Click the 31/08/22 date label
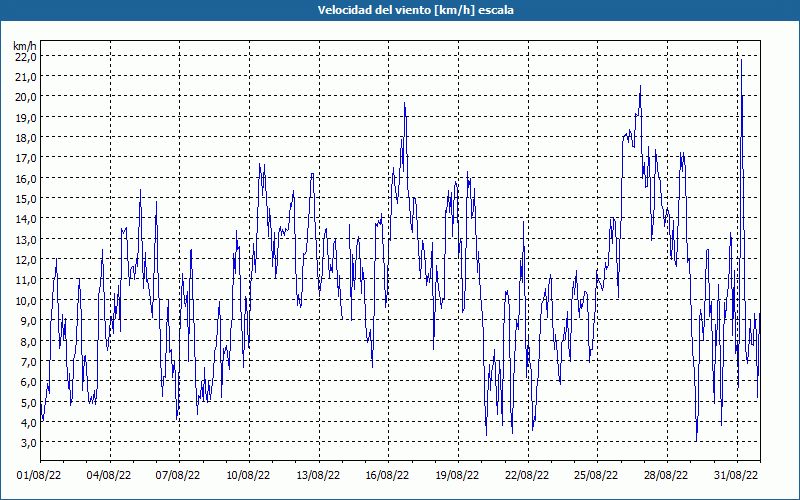This screenshot has height=500, width=800. [736, 476]
